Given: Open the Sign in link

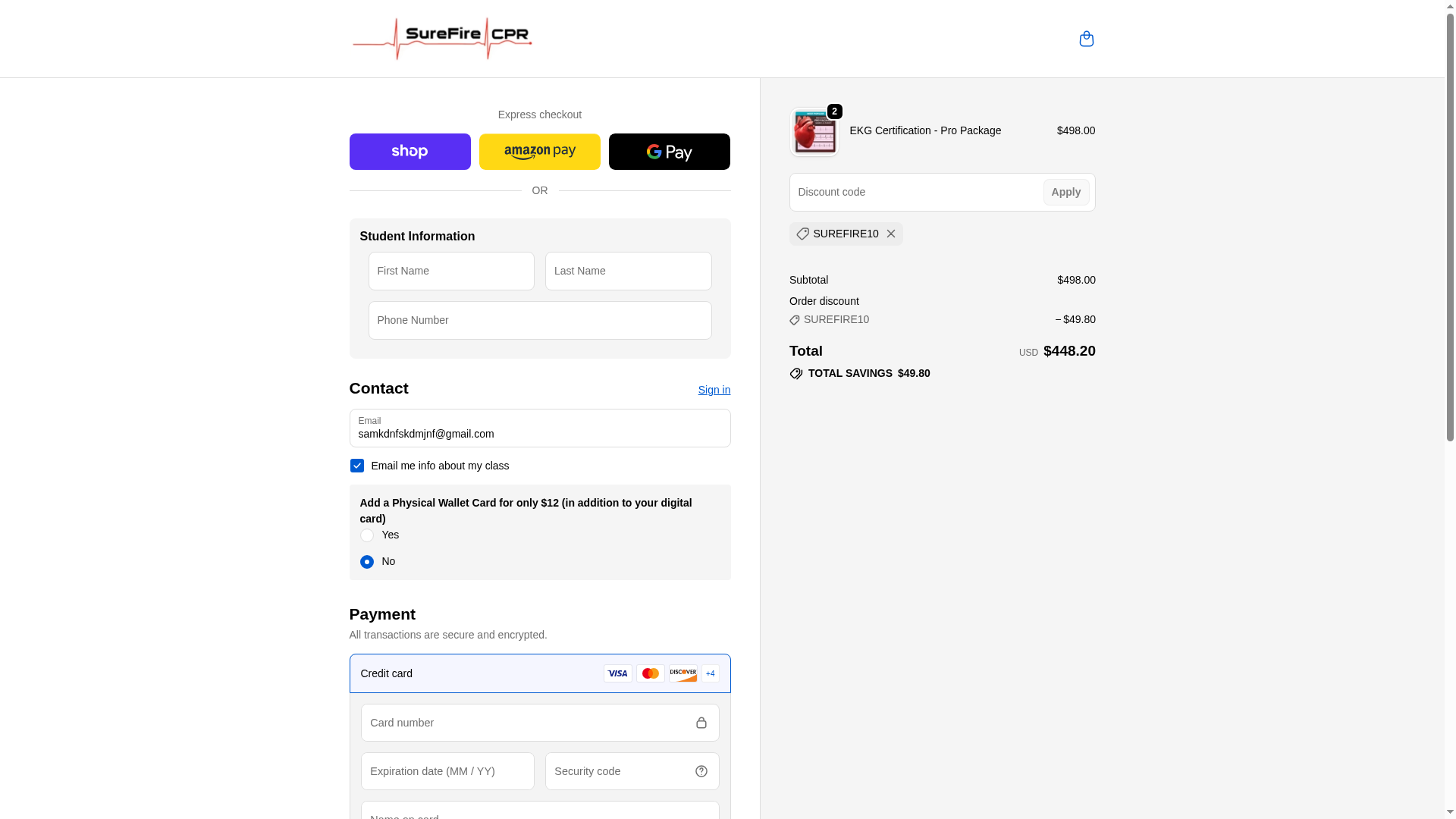Looking at the screenshot, I should click(x=714, y=390).
